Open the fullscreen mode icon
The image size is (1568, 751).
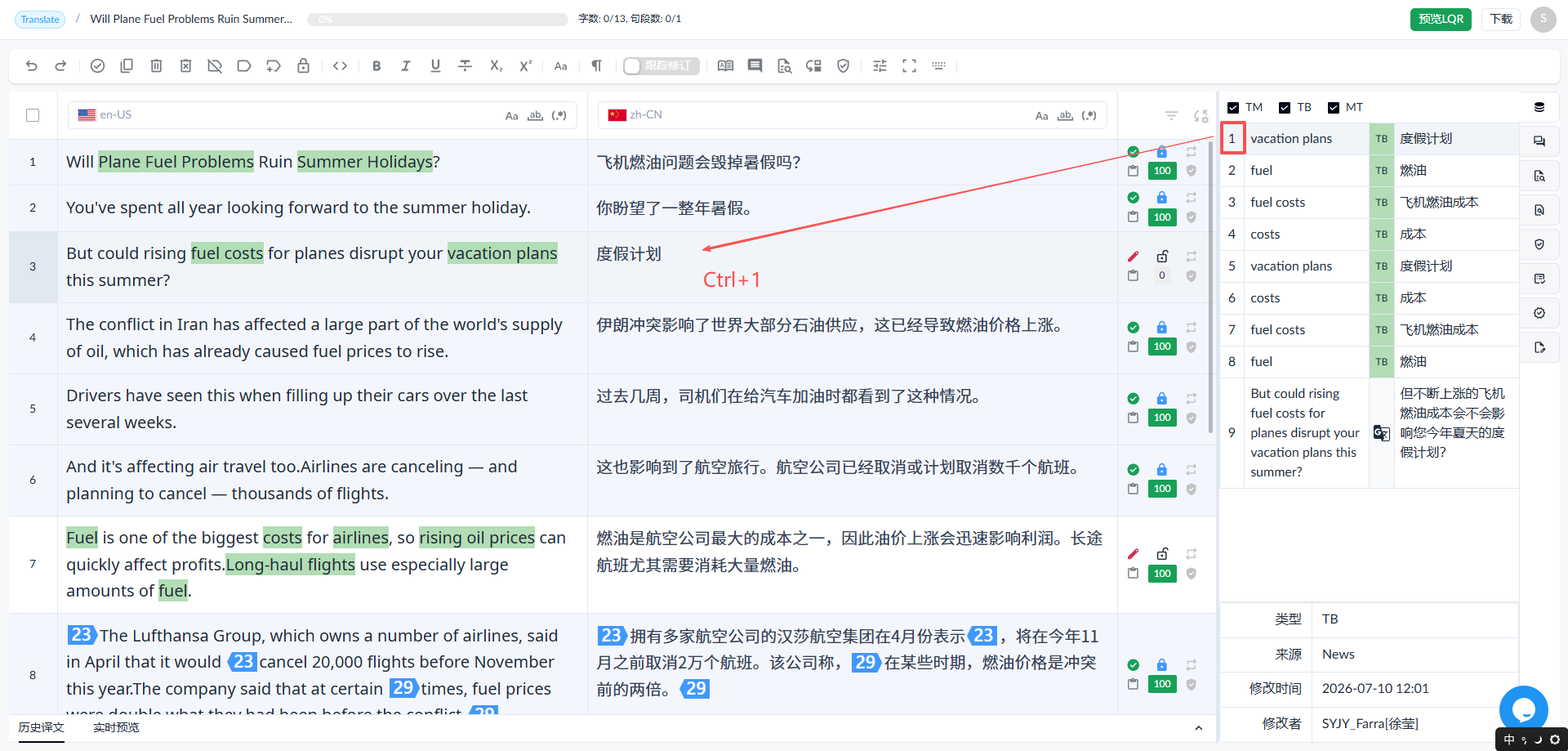click(909, 66)
